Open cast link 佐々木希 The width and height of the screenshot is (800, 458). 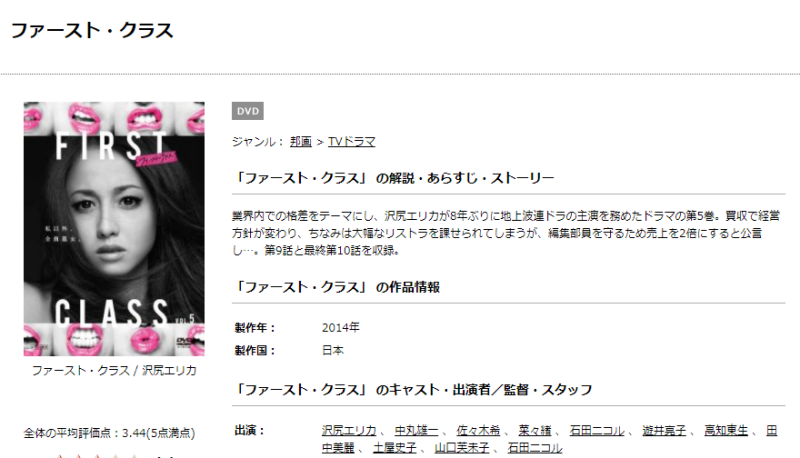tap(478, 430)
